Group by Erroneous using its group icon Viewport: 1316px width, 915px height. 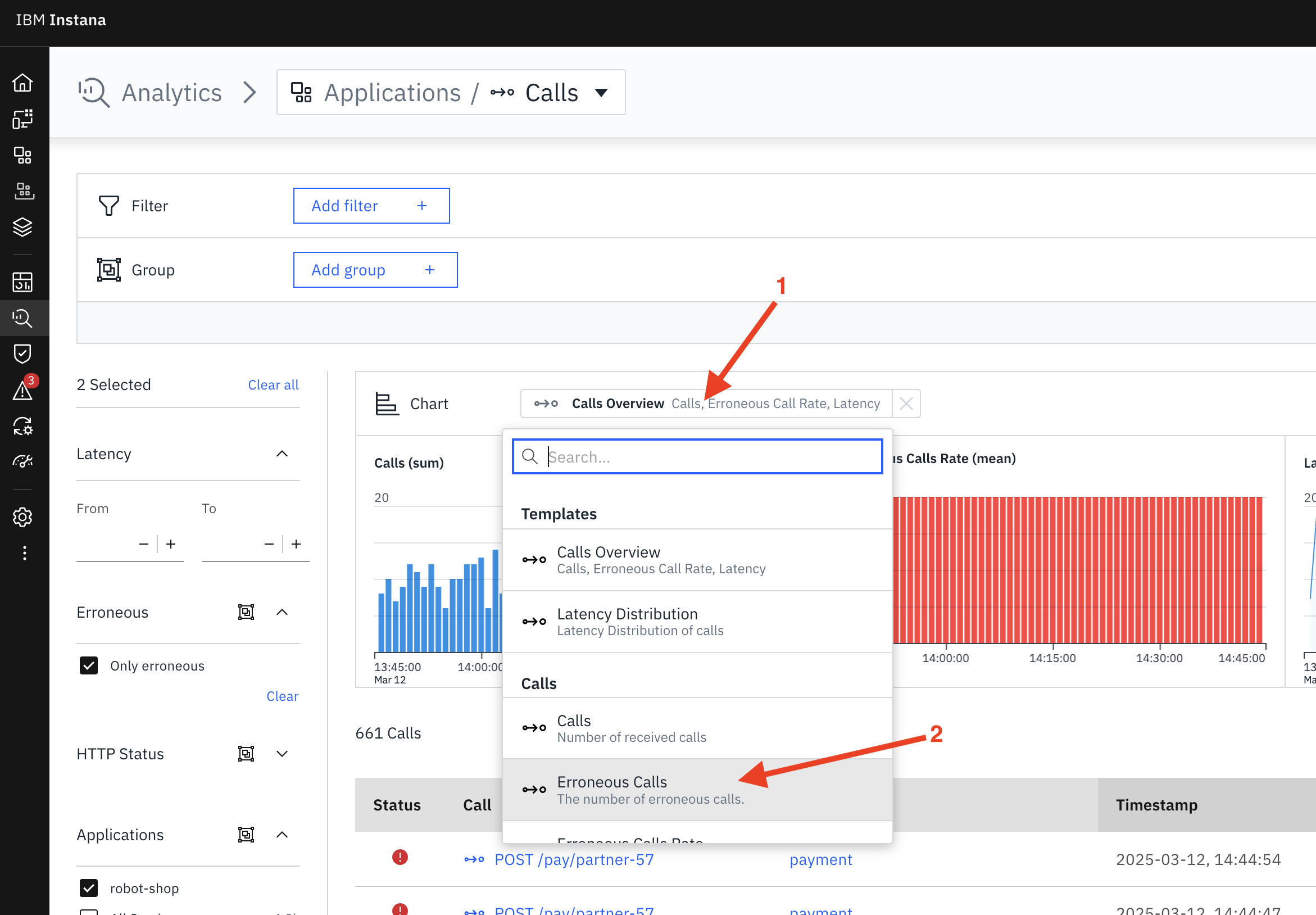pos(246,612)
